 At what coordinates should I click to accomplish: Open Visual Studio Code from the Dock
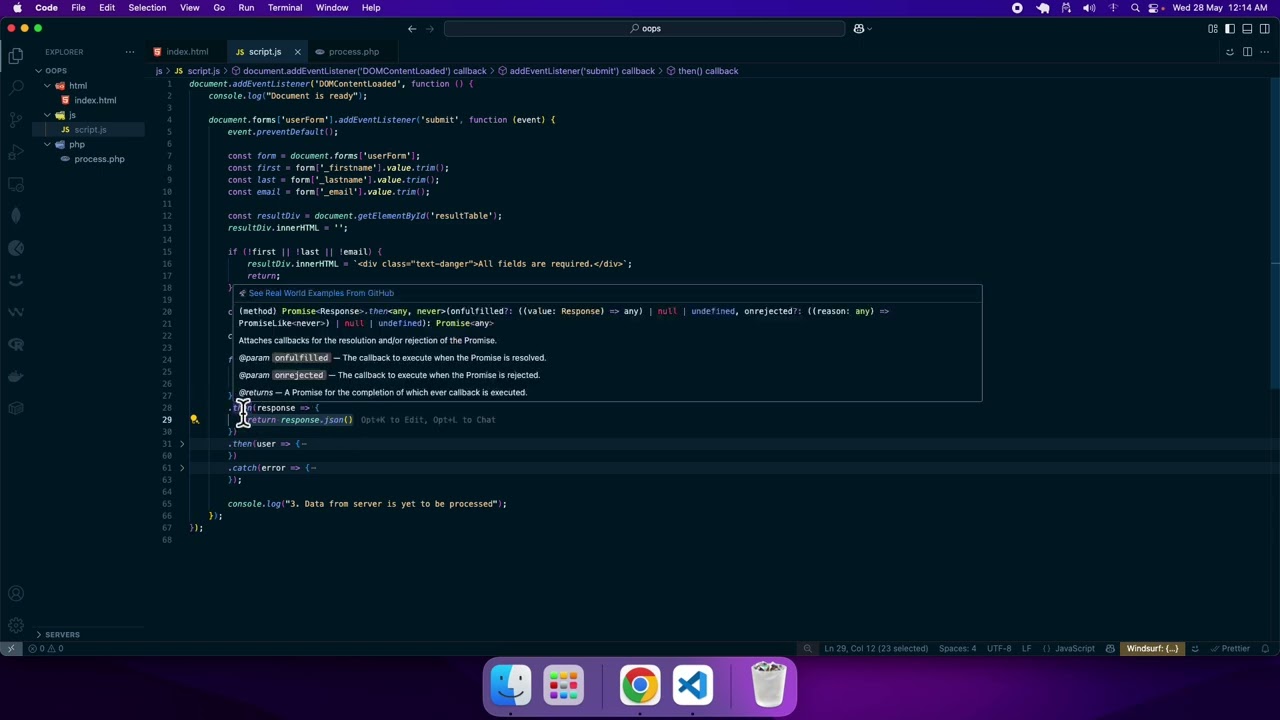pyautogui.click(x=692, y=686)
